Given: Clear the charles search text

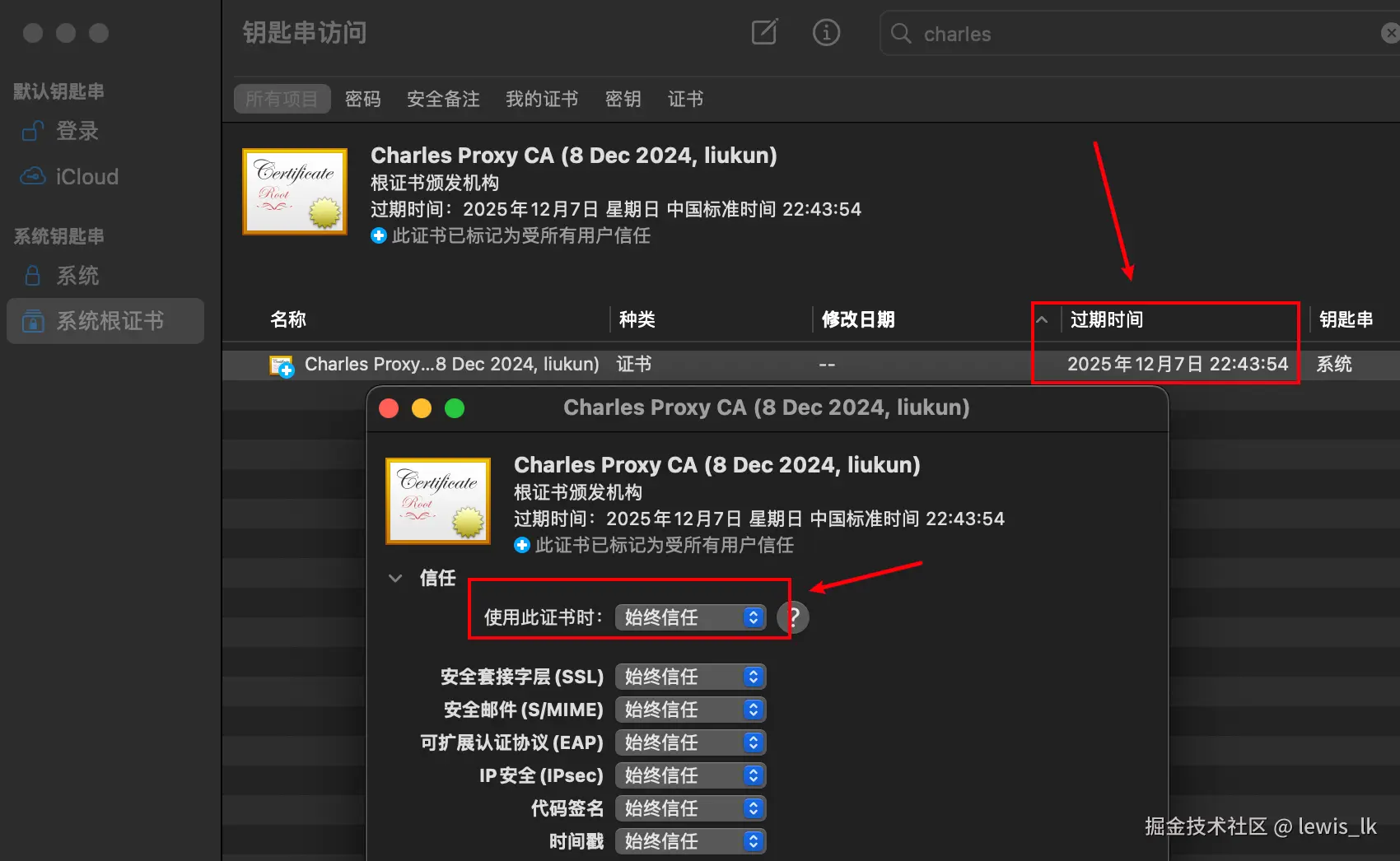Looking at the screenshot, I should pyautogui.click(x=1390, y=33).
